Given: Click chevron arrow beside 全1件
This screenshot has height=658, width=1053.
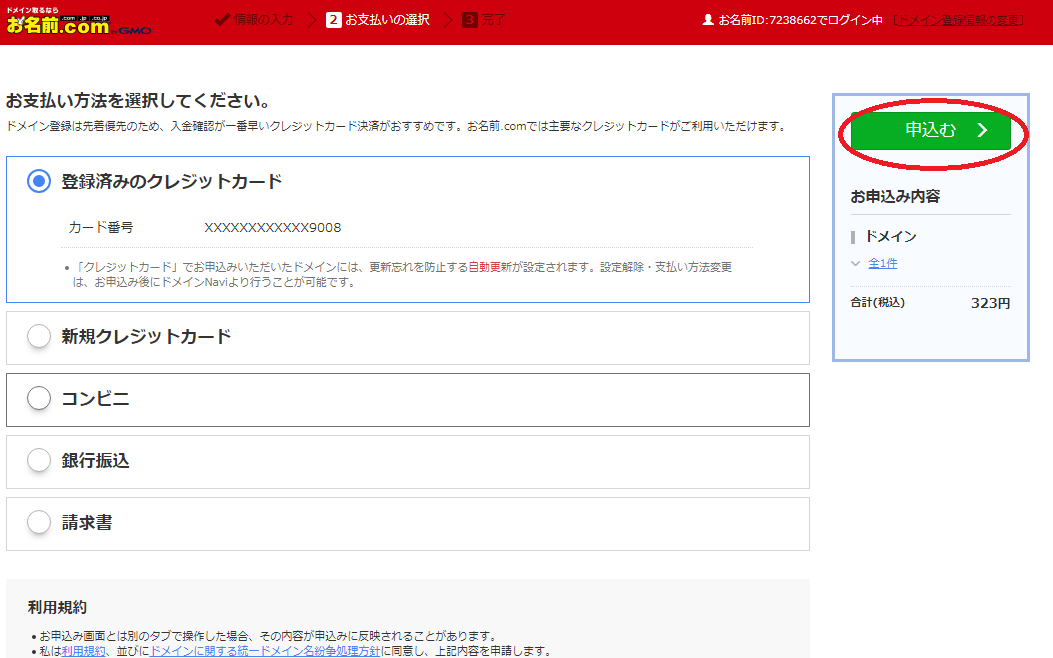Looking at the screenshot, I should pyautogui.click(x=856, y=264).
